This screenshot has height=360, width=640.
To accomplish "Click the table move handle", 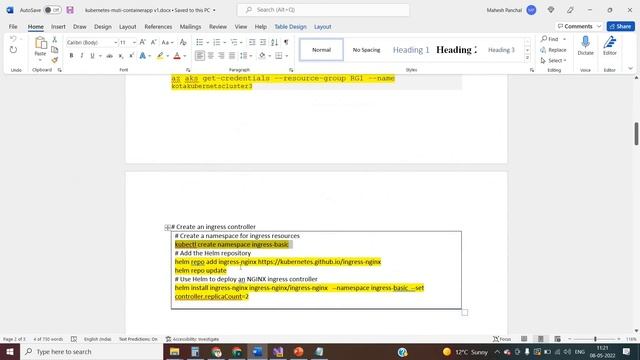I will [x=167, y=227].
